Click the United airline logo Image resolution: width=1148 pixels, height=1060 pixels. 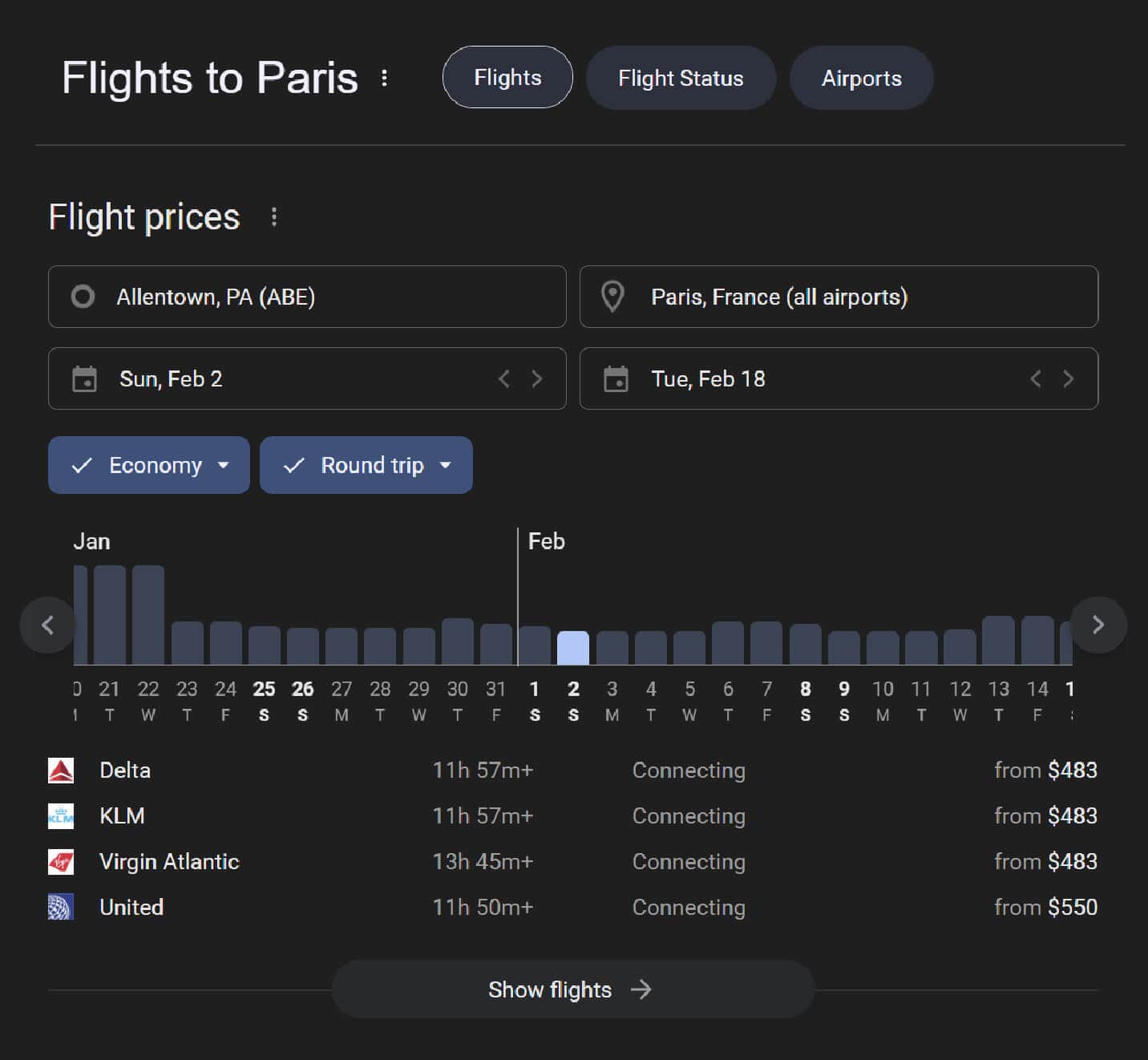[x=61, y=907]
